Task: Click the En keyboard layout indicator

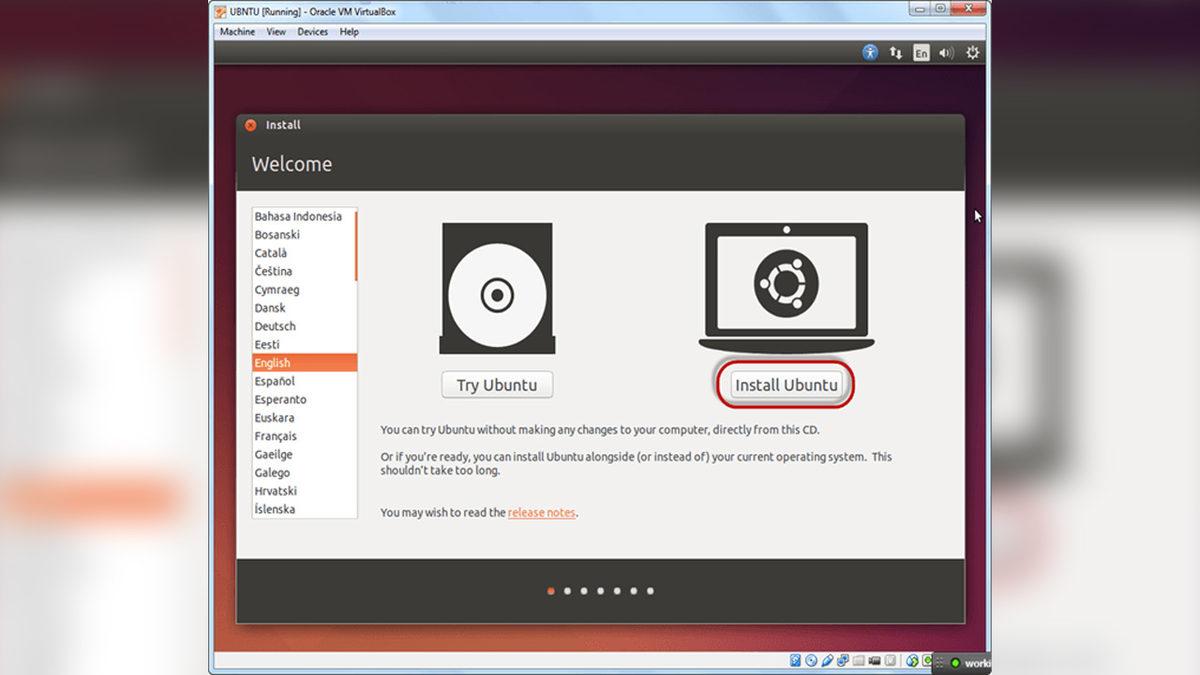Action: (x=921, y=52)
